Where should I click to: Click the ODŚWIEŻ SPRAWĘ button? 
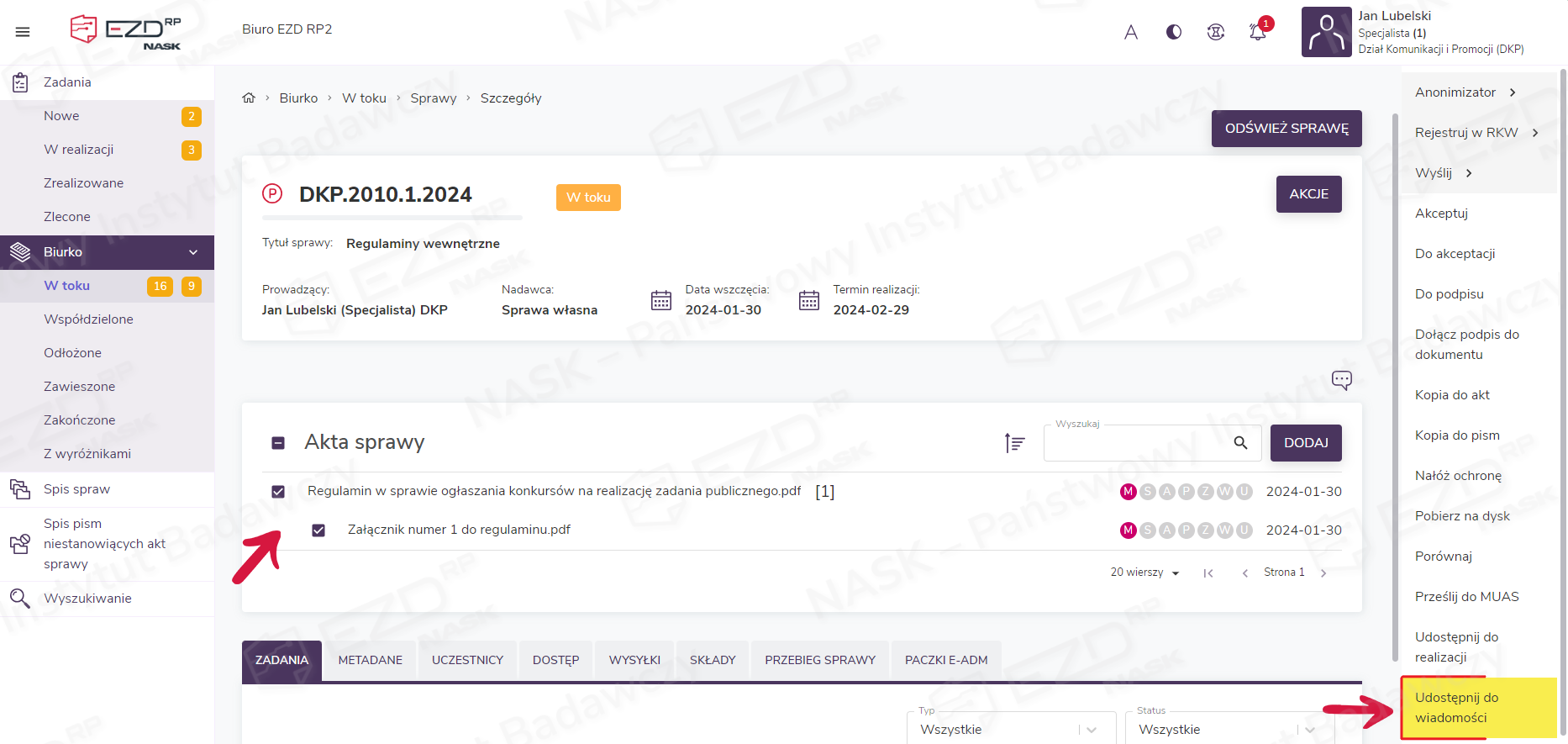point(1286,129)
